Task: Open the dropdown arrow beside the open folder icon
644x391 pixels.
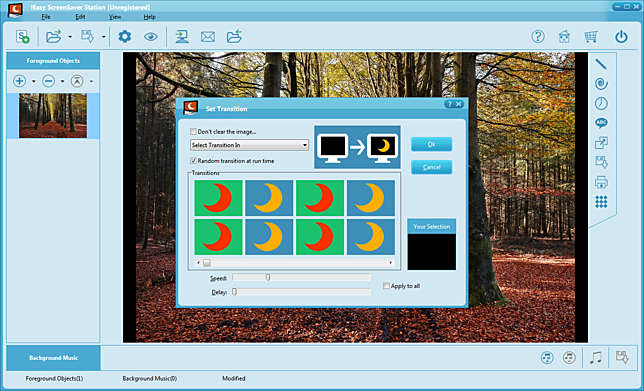Action: [70, 37]
